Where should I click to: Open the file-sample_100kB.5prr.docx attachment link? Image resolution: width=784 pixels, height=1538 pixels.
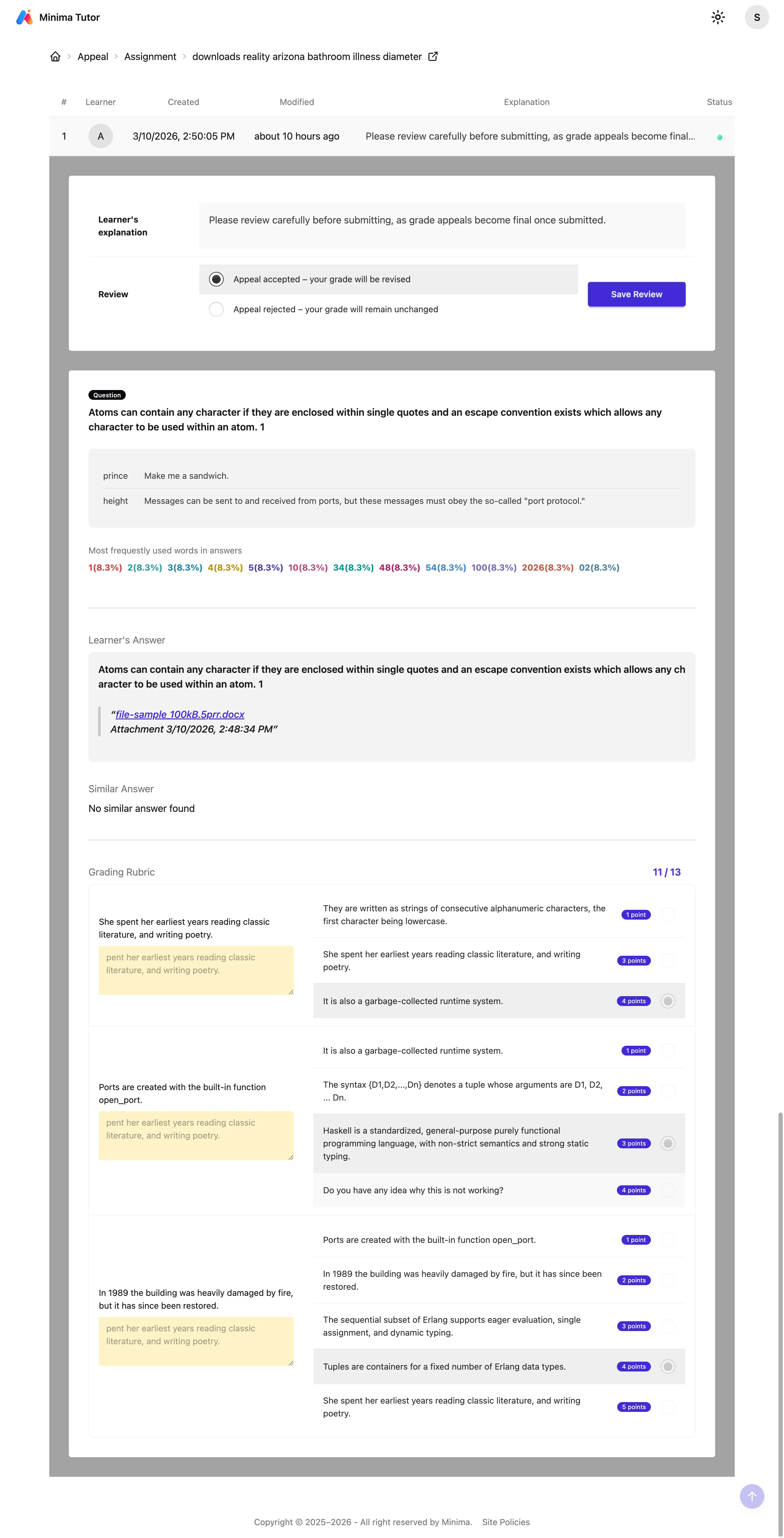(x=180, y=715)
